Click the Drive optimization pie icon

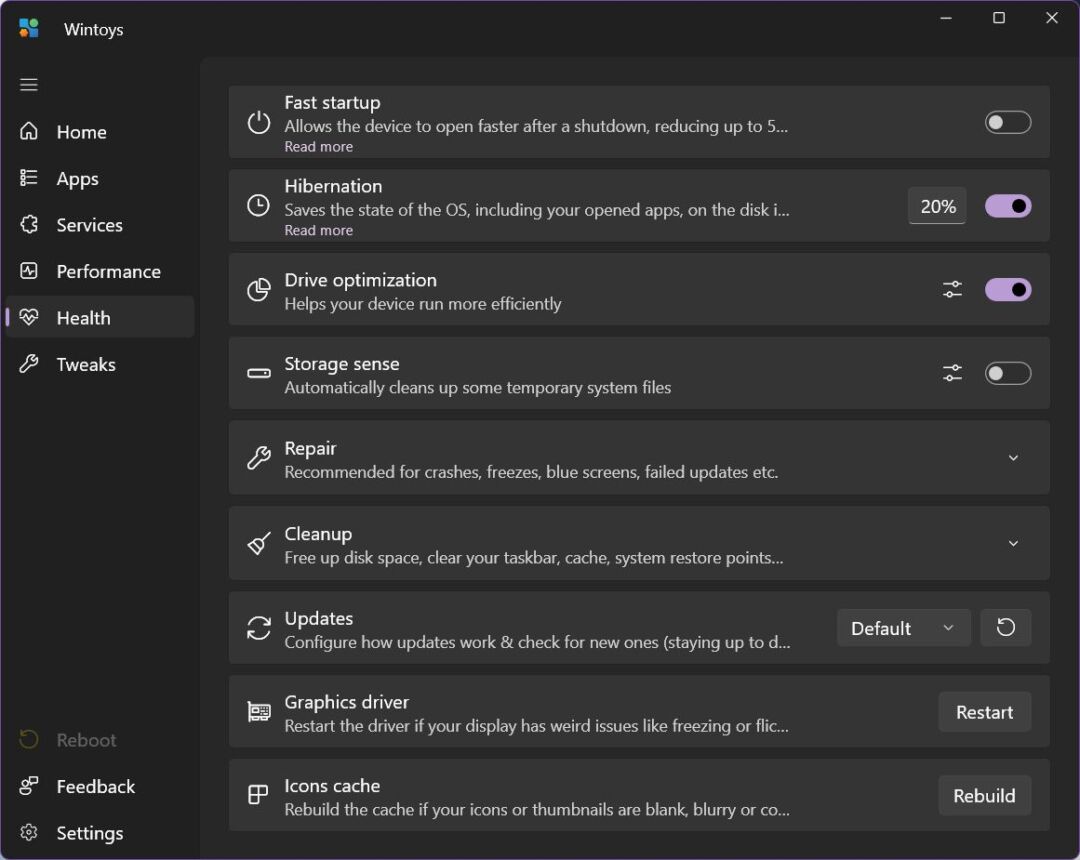pyautogui.click(x=259, y=290)
